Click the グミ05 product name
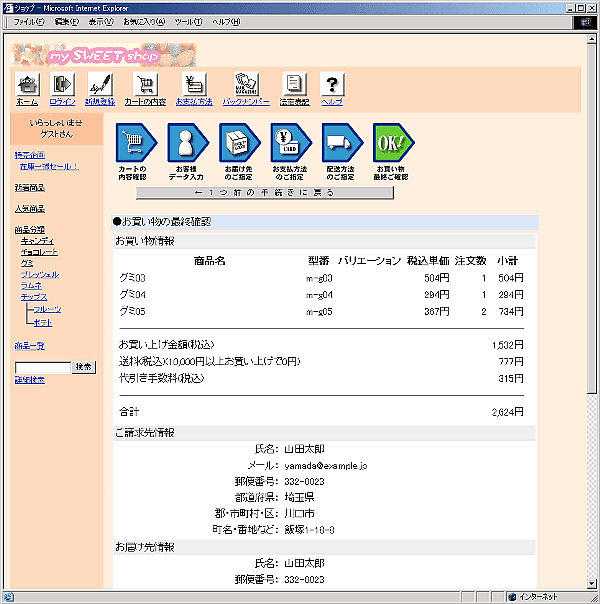The width and height of the screenshot is (600, 604). [132, 311]
